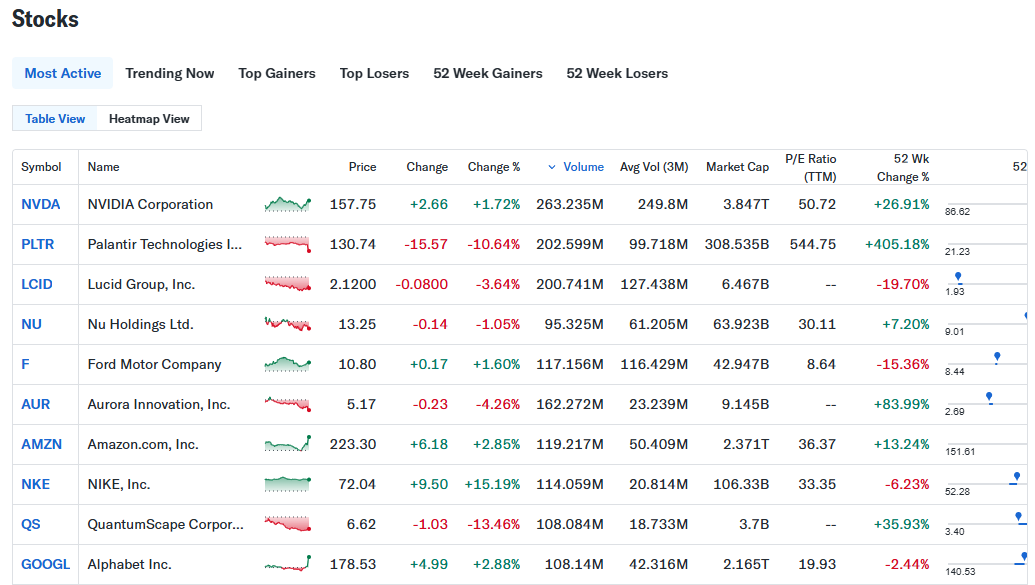Image resolution: width=1035 pixels, height=585 pixels.
Task: Click the Alphabet Inc. name
Action: click(129, 564)
